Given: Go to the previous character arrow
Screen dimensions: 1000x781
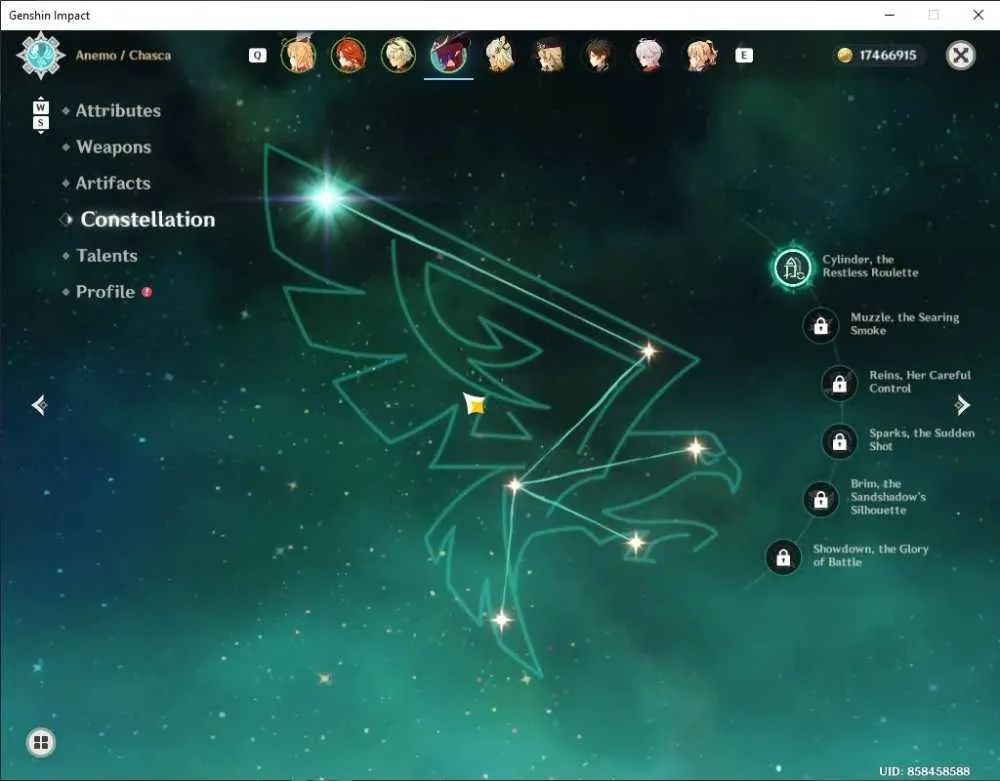Looking at the screenshot, I should 40,405.
